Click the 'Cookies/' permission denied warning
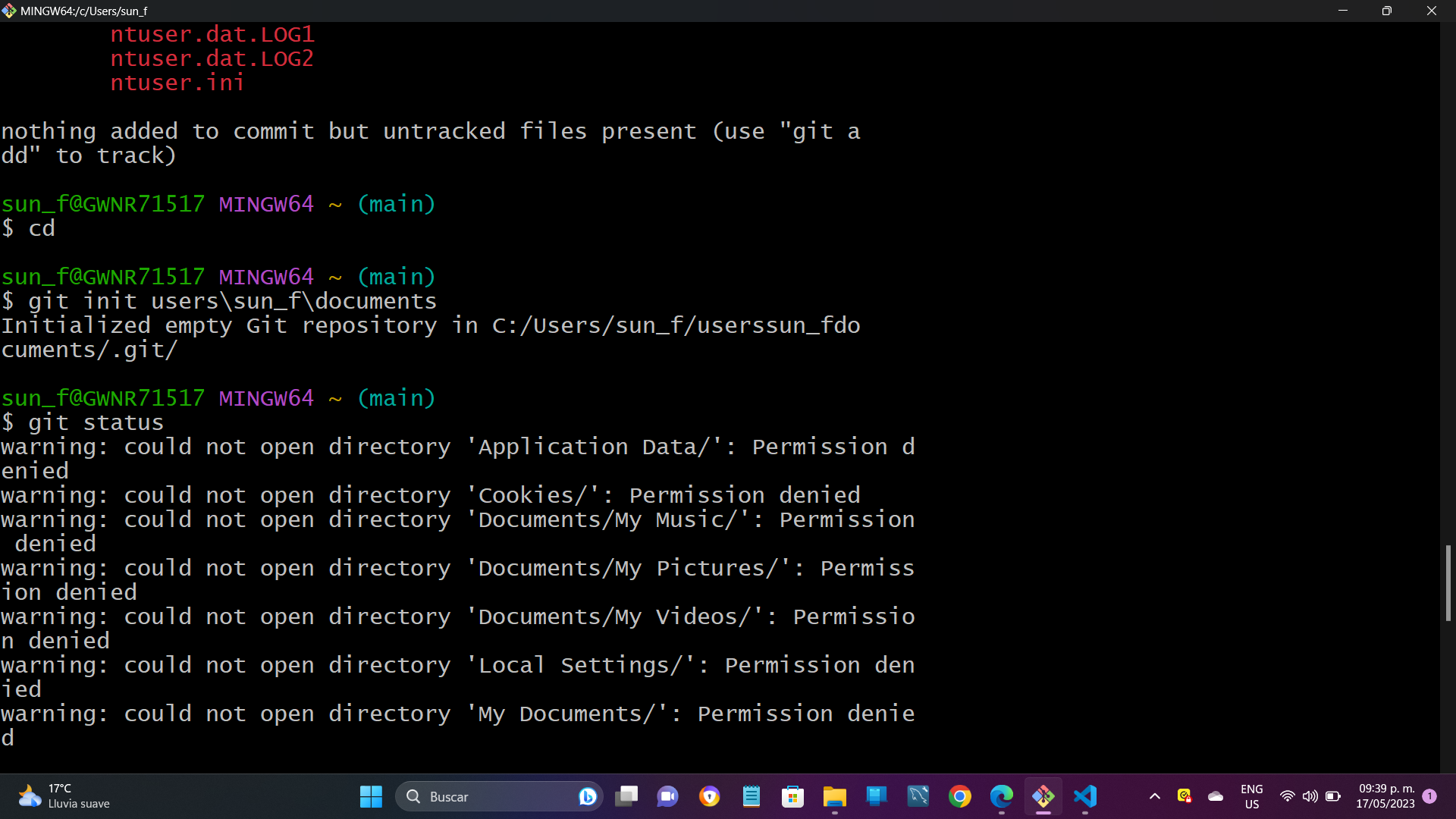 (431, 495)
